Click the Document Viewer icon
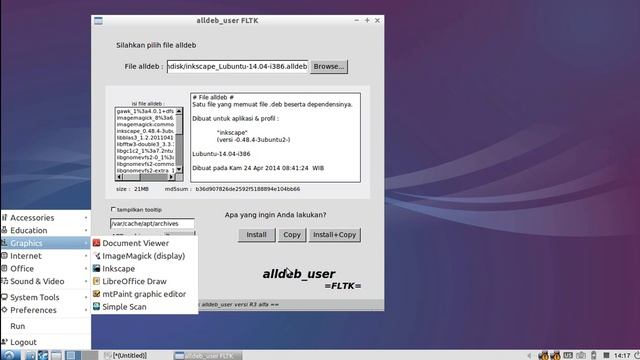The width and height of the screenshot is (640, 360). click(x=96, y=243)
